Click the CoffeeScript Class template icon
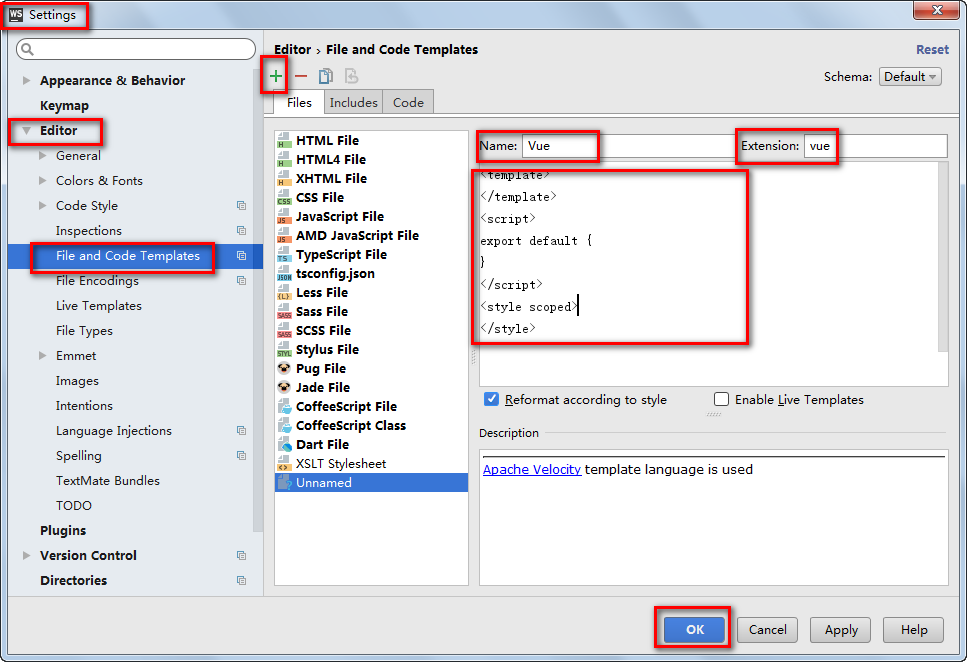Viewport: 967px width, 662px height. pos(284,426)
